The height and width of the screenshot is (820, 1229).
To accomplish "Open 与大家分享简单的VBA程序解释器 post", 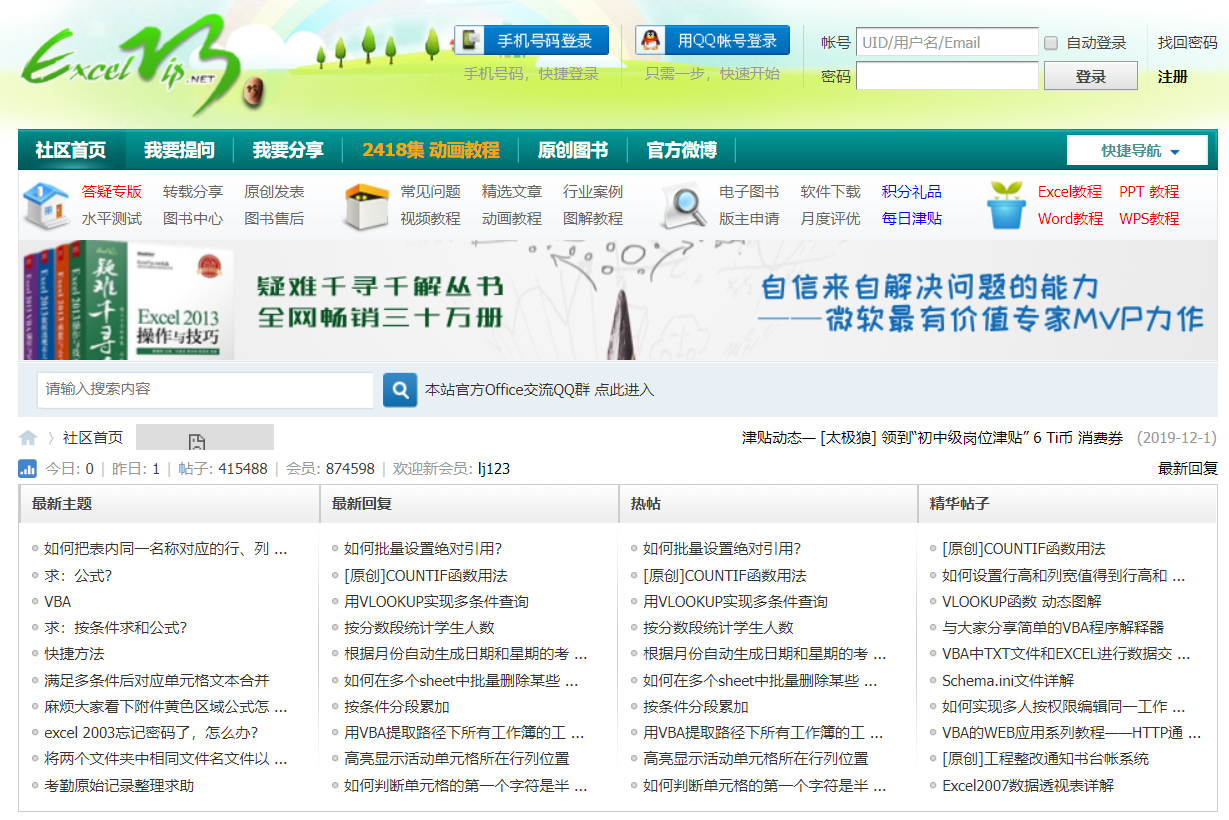I will click(1053, 628).
